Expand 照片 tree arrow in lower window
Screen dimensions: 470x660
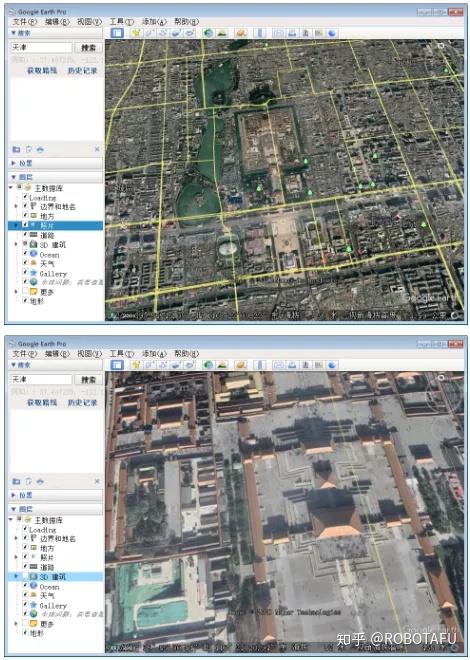click(x=16, y=557)
